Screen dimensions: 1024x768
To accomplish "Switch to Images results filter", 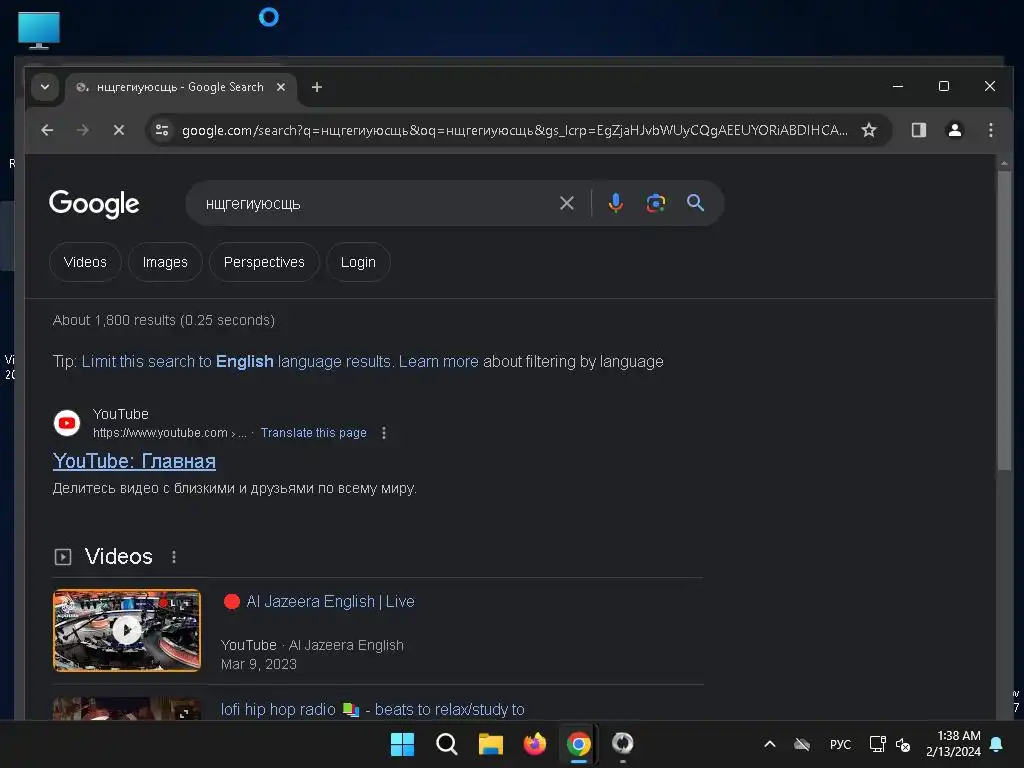I will (x=165, y=262).
